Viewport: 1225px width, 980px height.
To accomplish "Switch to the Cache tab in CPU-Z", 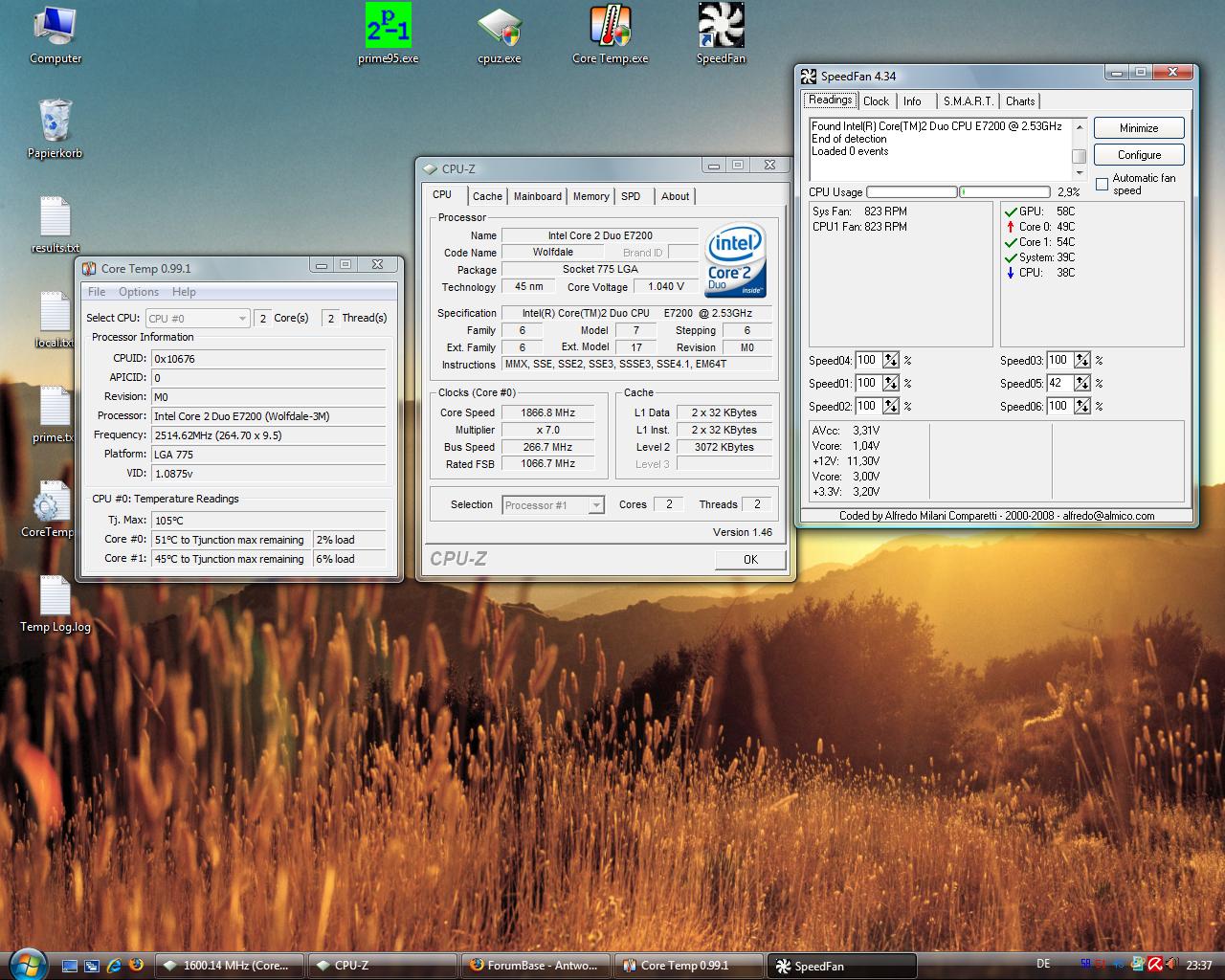I will tap(487, 196).
